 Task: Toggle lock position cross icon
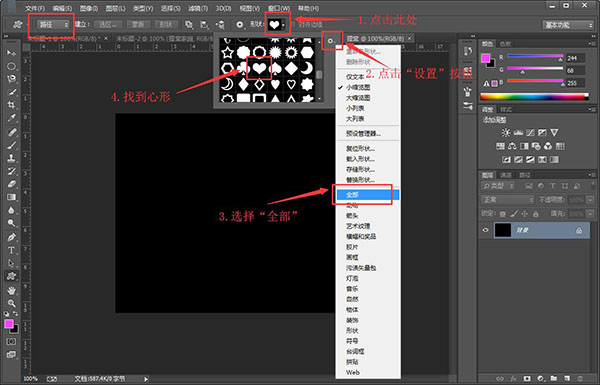[x=525, y=214]
